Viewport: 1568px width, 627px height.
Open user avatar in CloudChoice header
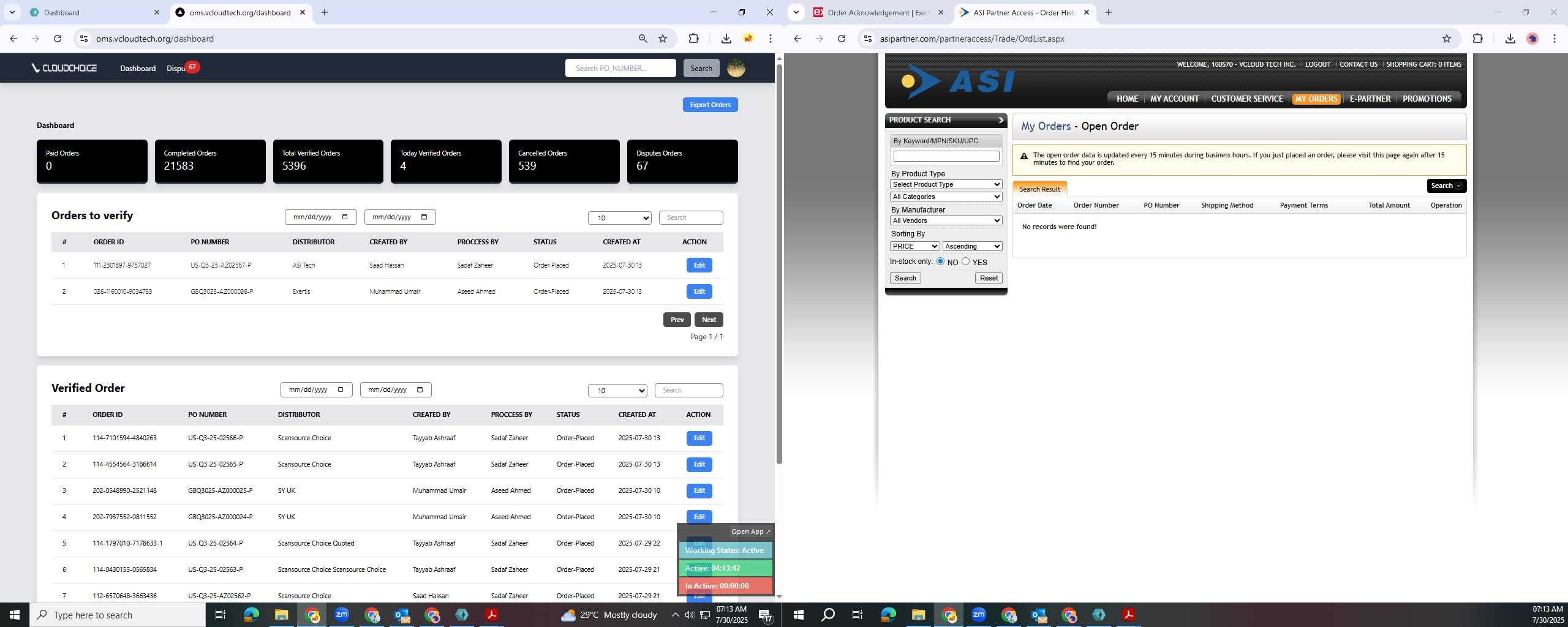[x=736, y=68]
